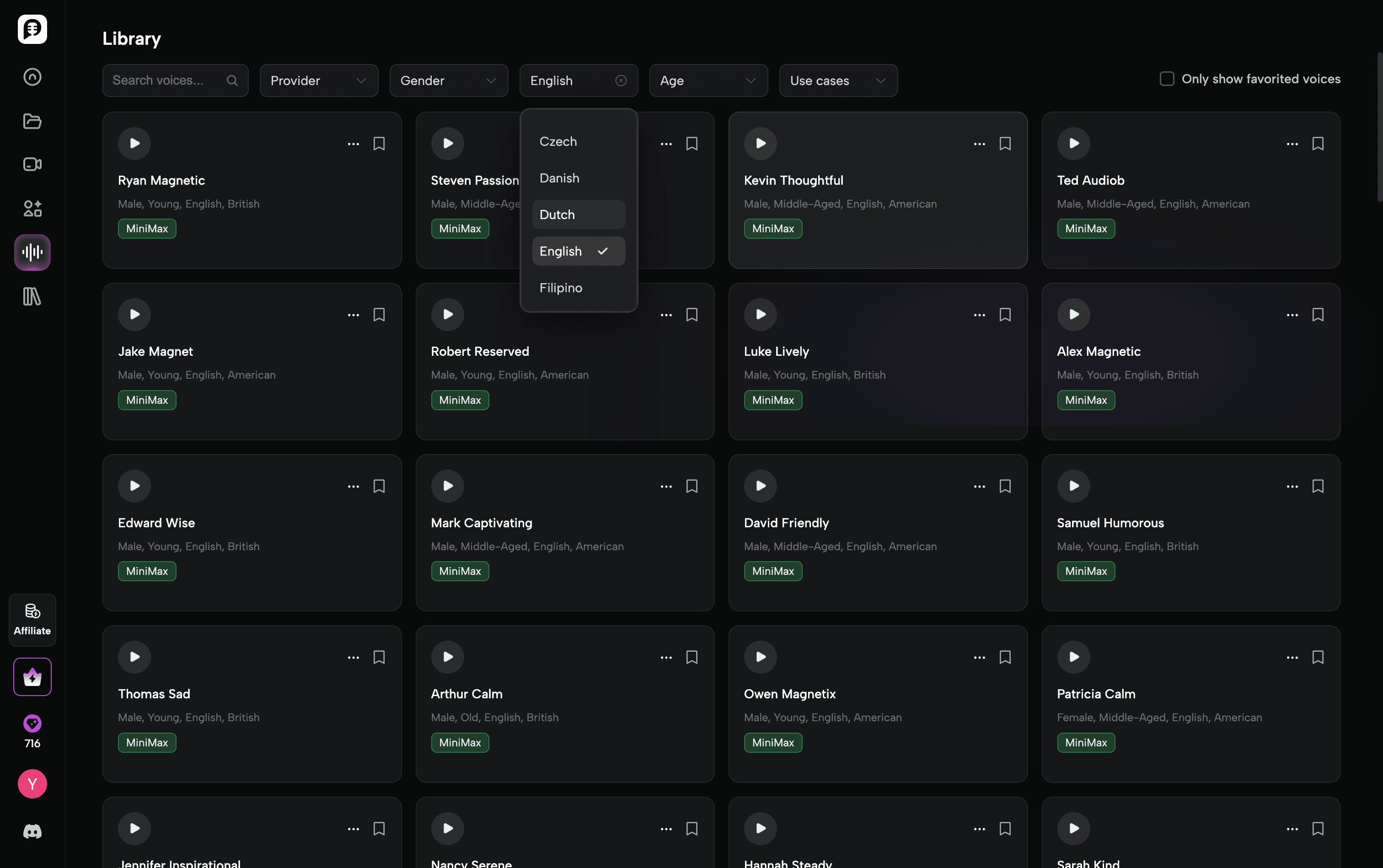Click the credits heart icon showing 716
1383x868 pixels.
(32, 723)
